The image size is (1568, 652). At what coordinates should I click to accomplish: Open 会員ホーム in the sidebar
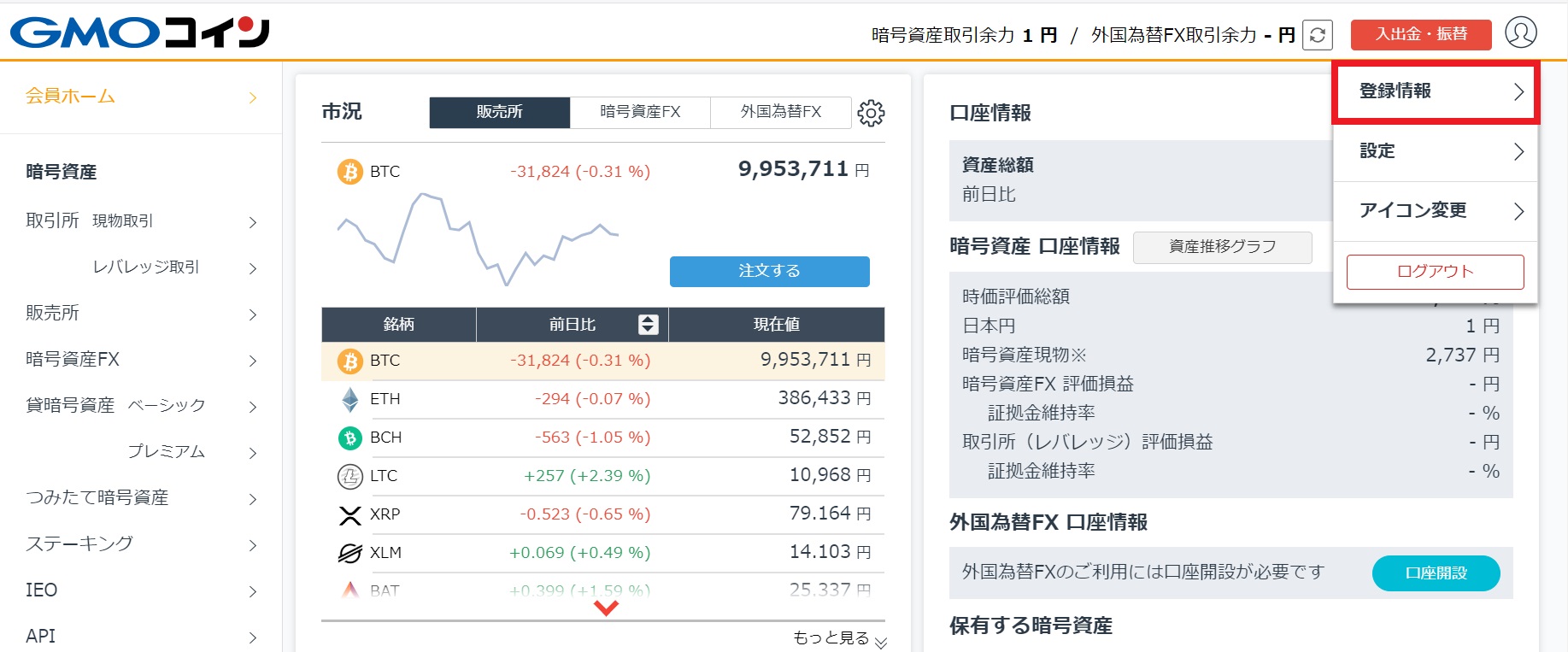[141, 97]
